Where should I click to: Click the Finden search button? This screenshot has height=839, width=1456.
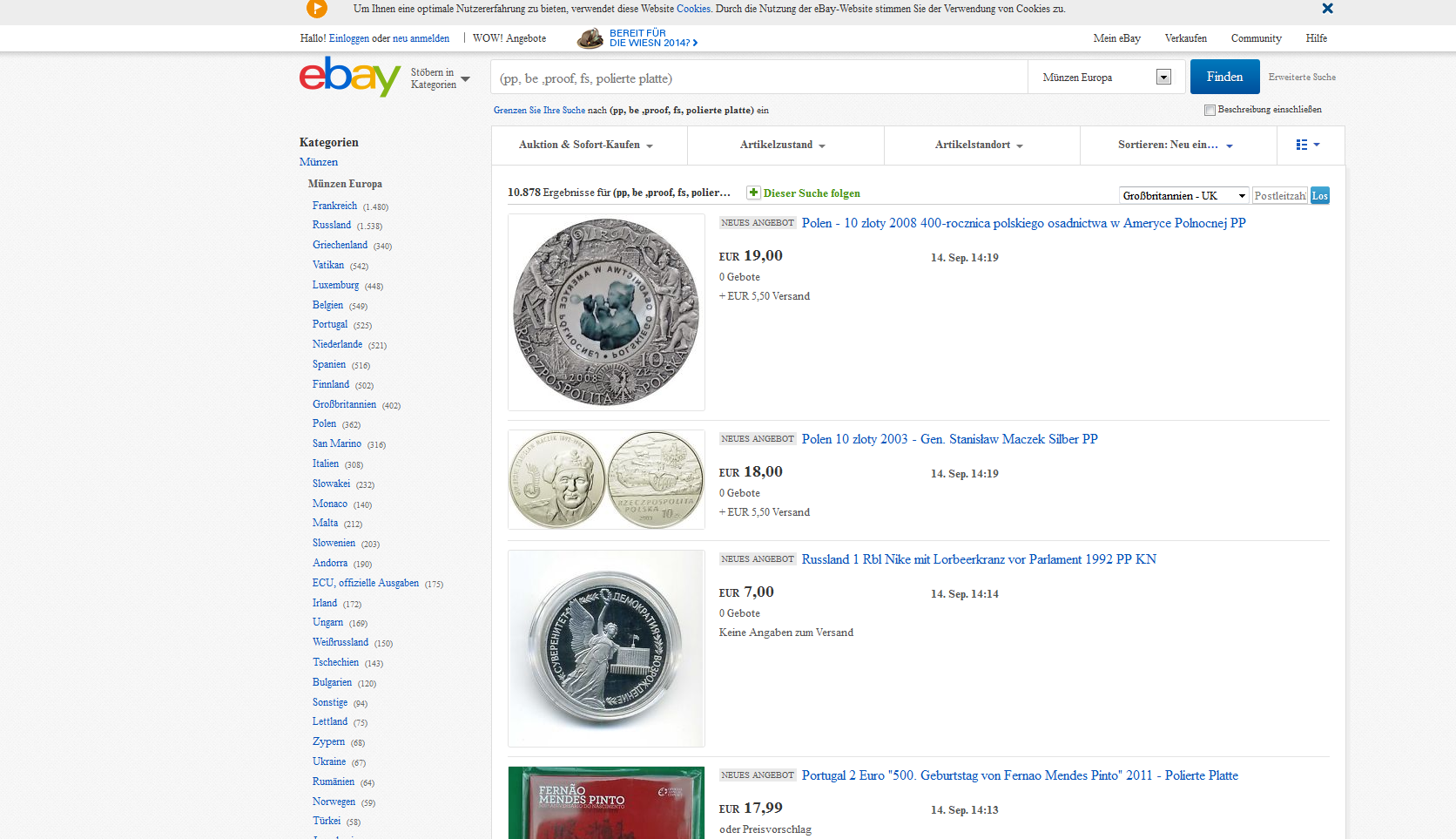(x=1224, y=77)
